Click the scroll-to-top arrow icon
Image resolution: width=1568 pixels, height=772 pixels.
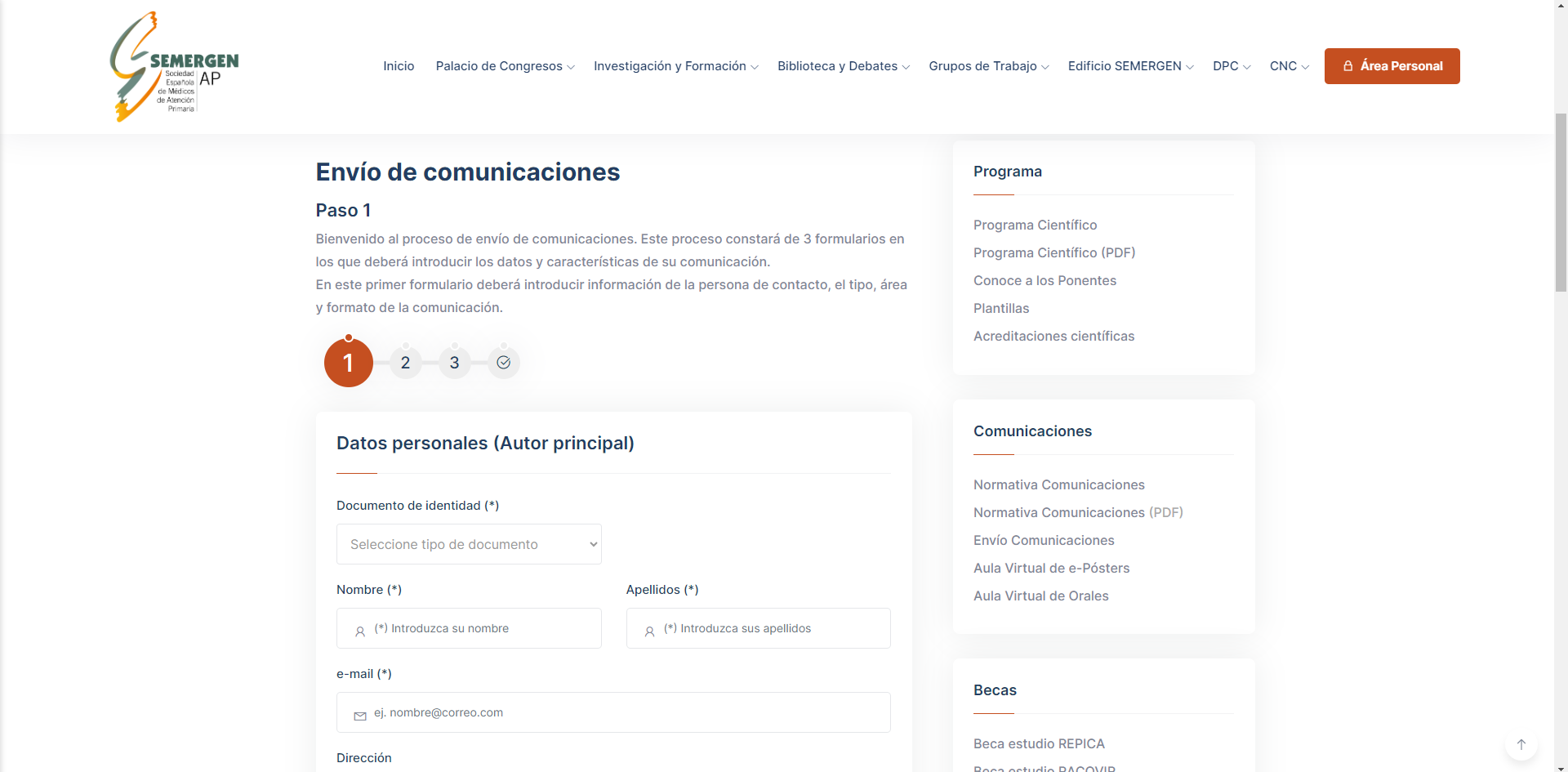[1521, 744]
